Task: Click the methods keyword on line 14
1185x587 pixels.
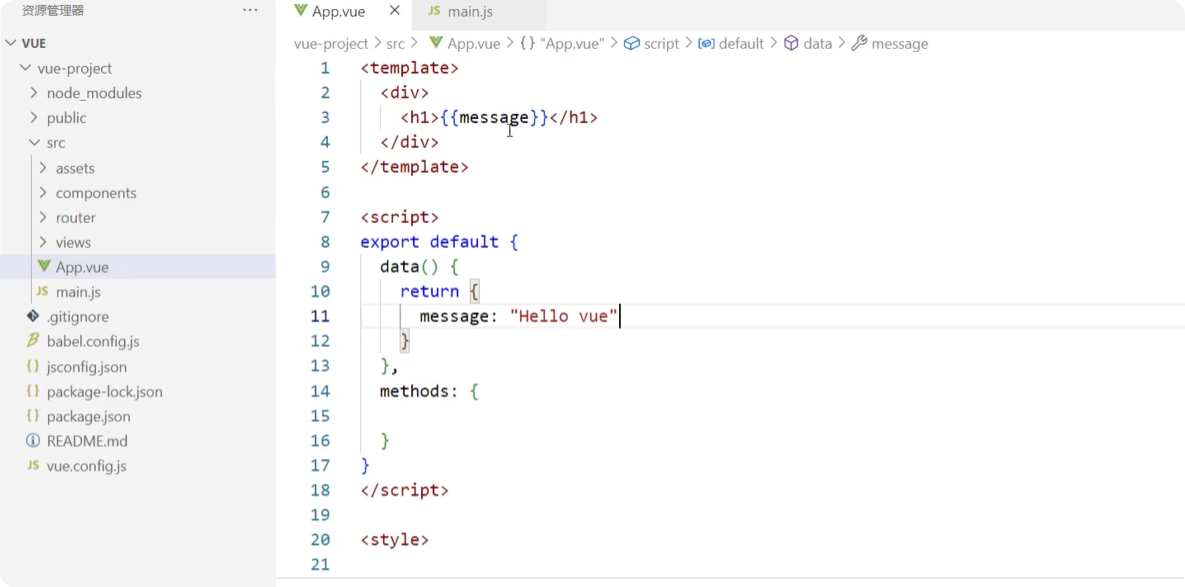Action: (x=414, y=391)
